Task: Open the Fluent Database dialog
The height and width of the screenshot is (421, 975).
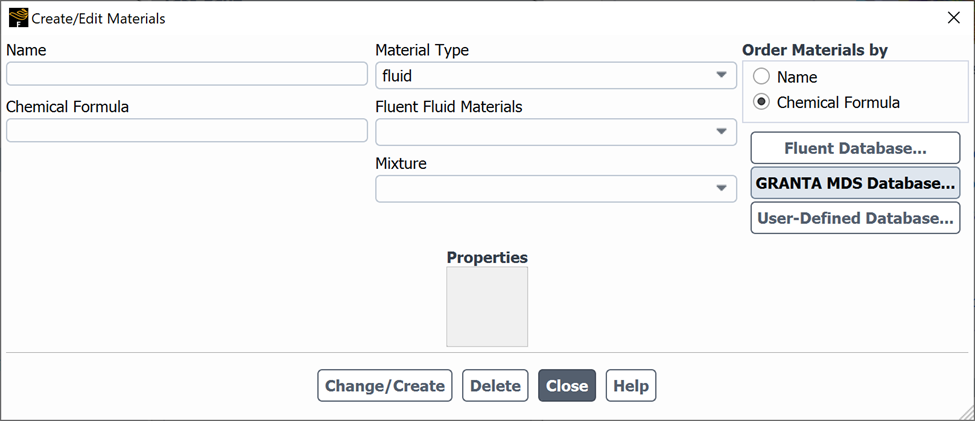Action: point(855,148)
